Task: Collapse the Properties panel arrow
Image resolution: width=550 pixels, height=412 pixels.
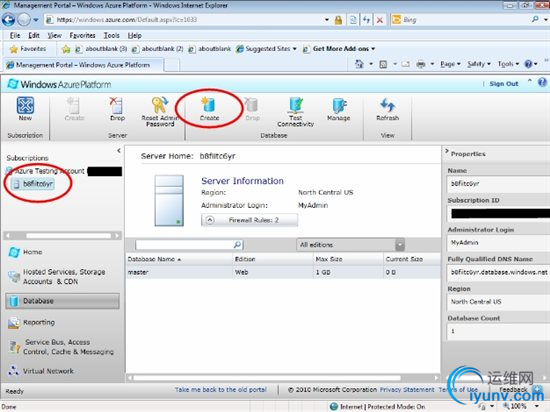Action: 447,151
